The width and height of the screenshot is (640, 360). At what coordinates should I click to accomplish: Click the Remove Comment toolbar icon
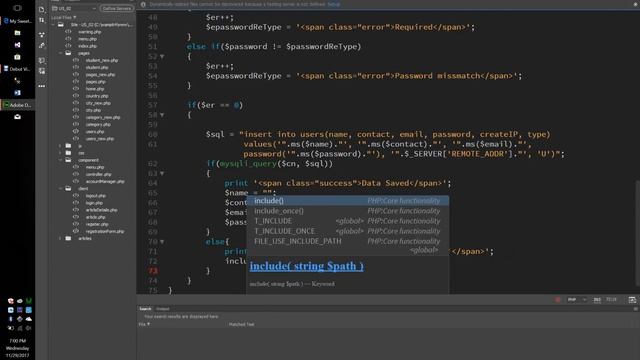[x=42, y=71]
